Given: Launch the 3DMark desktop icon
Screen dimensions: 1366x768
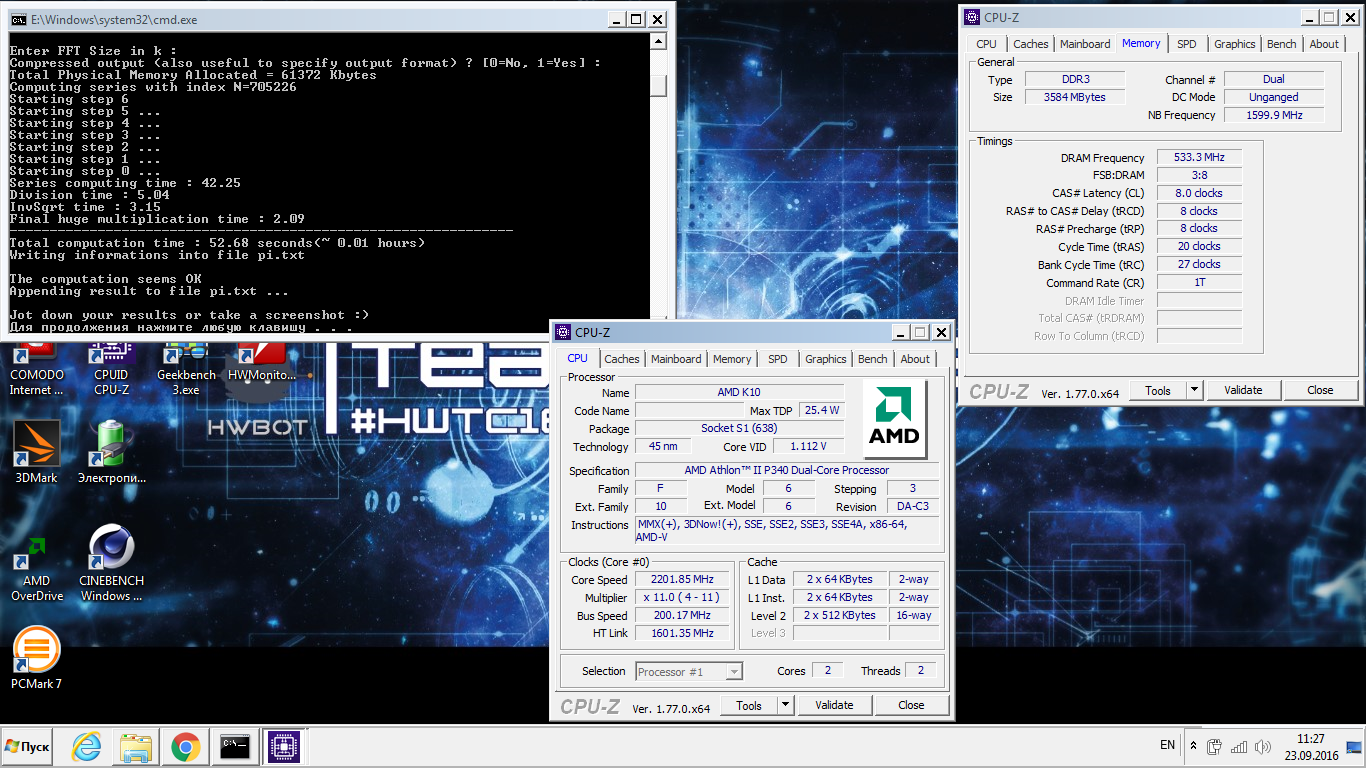Looking at the screenshot, I should click(37, 452).
